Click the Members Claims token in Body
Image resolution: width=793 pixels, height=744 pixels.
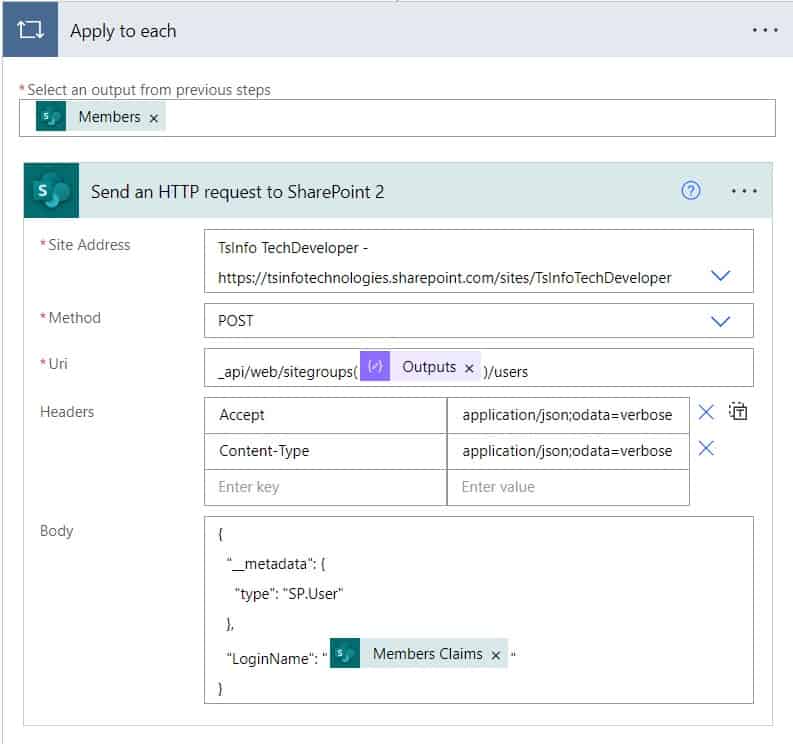tap(419, 653)
